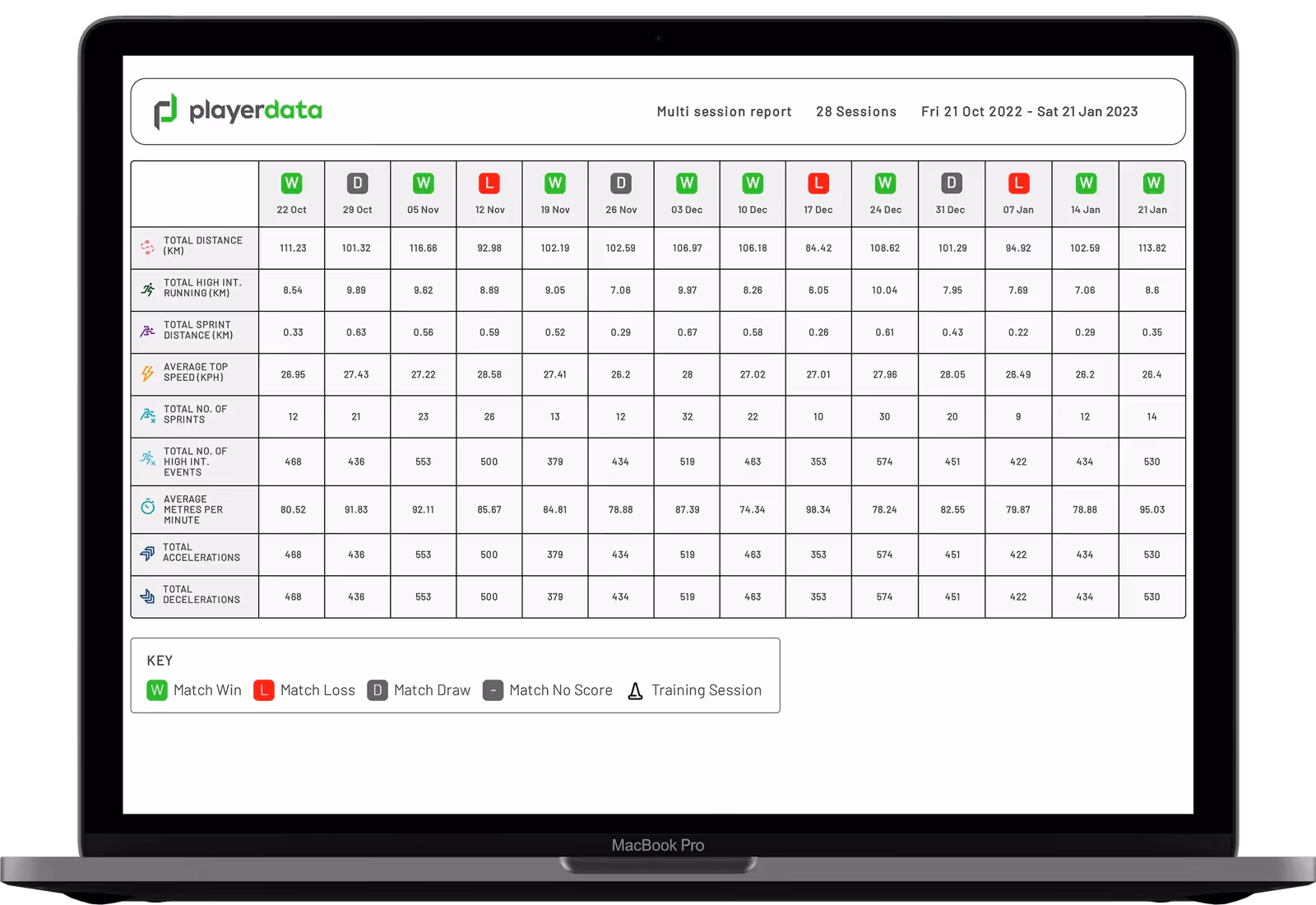Click the 'TOTAL DISTANCE (KM)' row label

click(203, 246)
